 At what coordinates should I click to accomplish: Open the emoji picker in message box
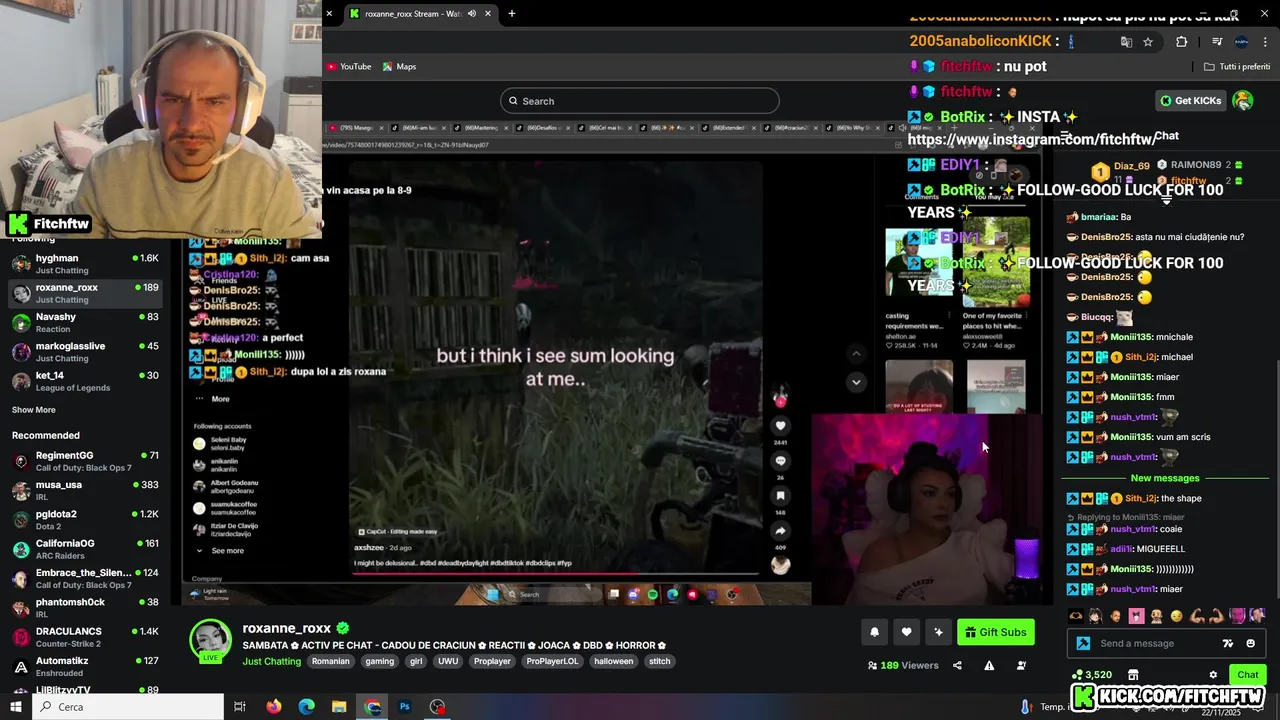1250,643
